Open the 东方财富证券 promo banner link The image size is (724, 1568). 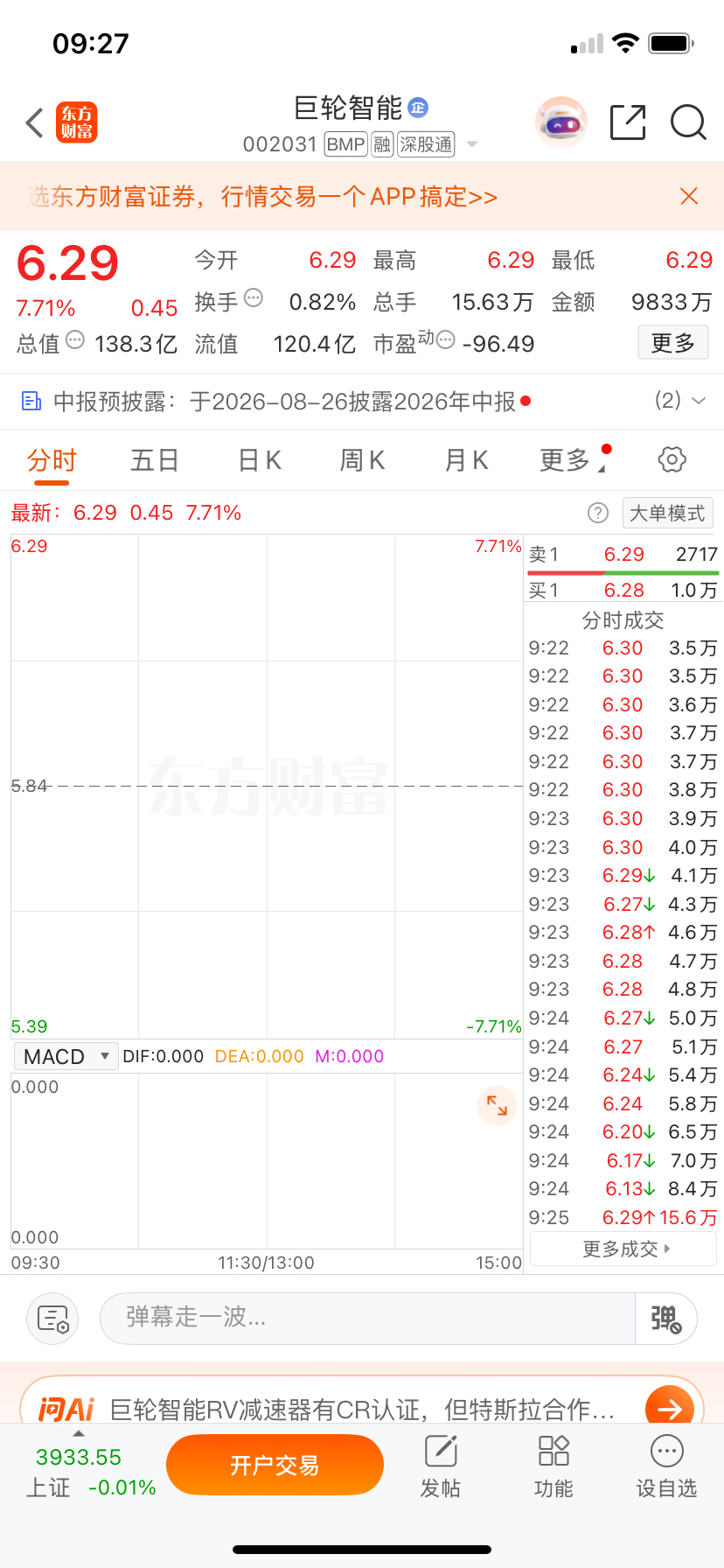click(262, 196)
